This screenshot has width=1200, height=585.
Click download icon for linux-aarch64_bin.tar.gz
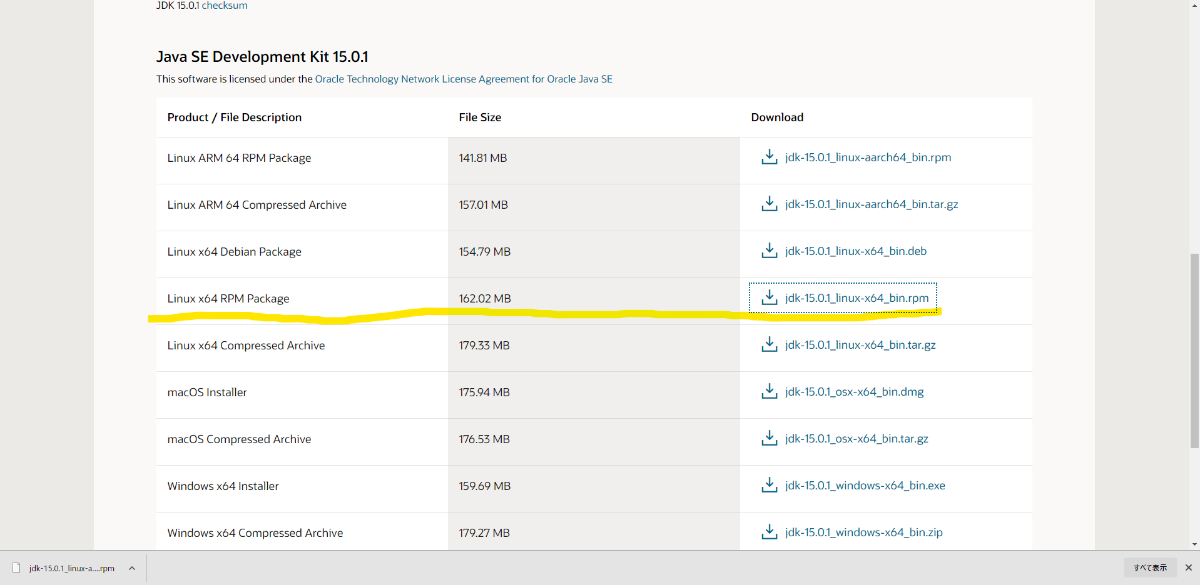pyautogui.click(x=769, y=204)
